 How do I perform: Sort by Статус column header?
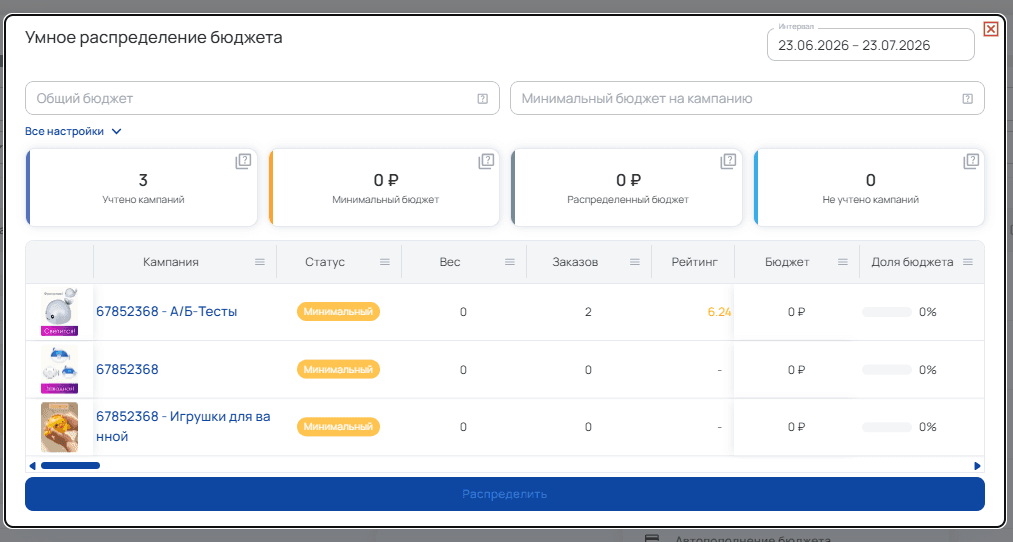pyautogui.click(x=325, y=262)
